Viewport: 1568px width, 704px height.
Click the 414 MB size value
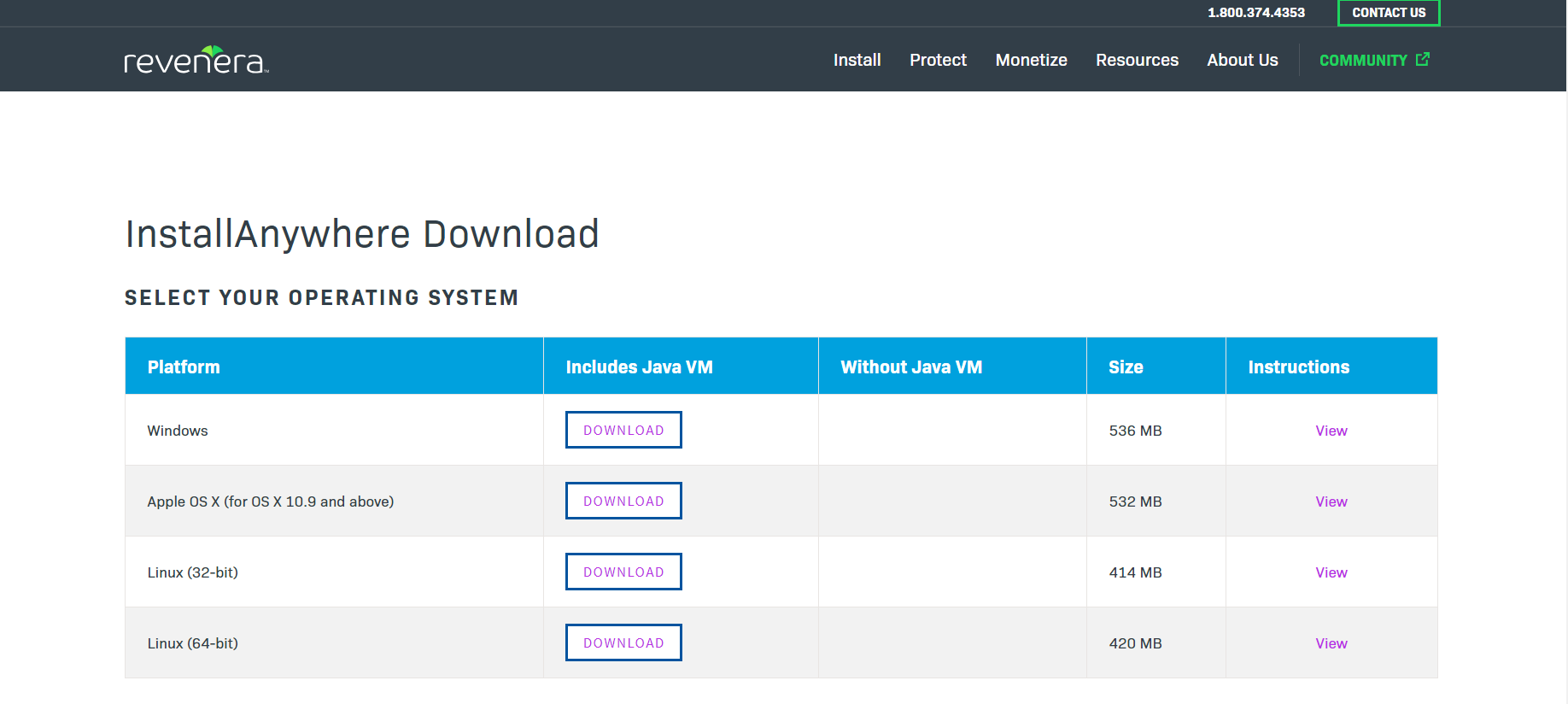click(1135, 572)
